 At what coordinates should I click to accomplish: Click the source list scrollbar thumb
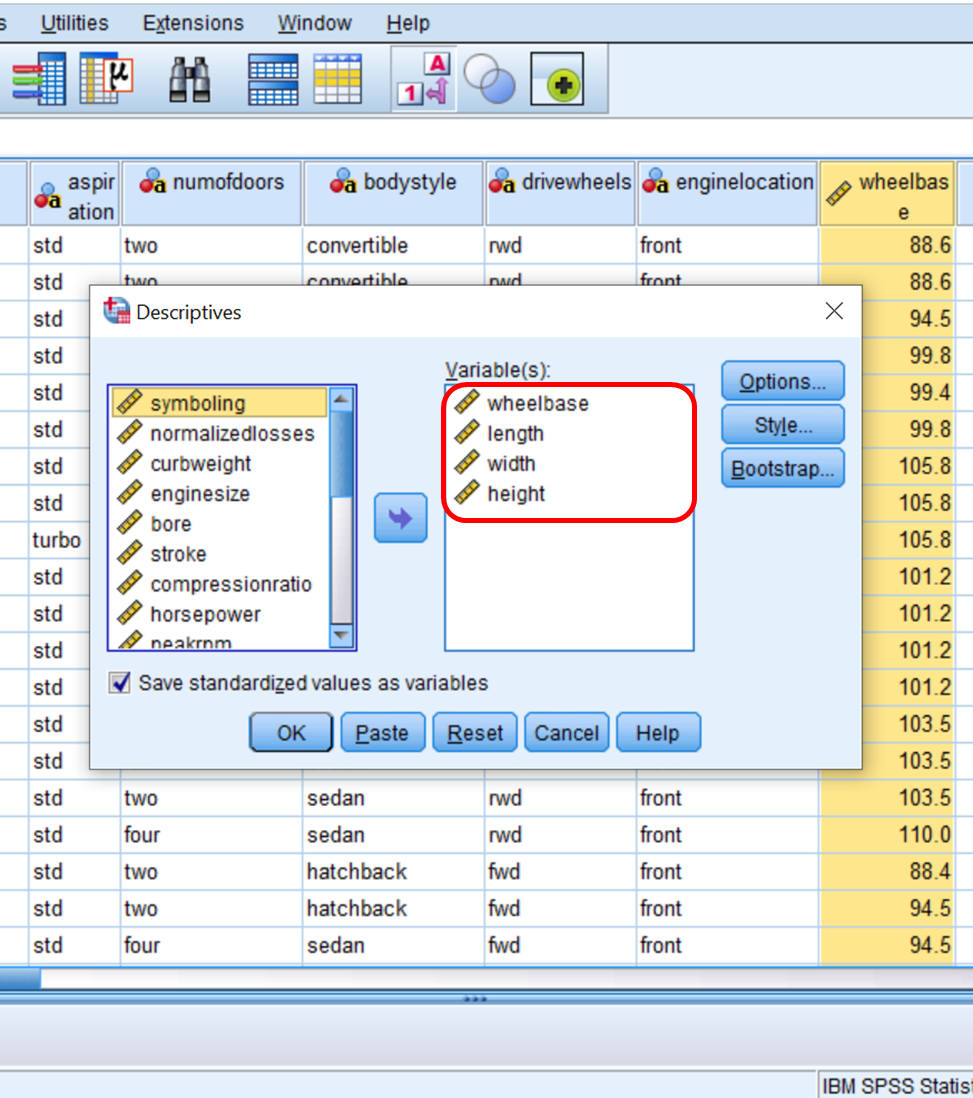(341, 454)
